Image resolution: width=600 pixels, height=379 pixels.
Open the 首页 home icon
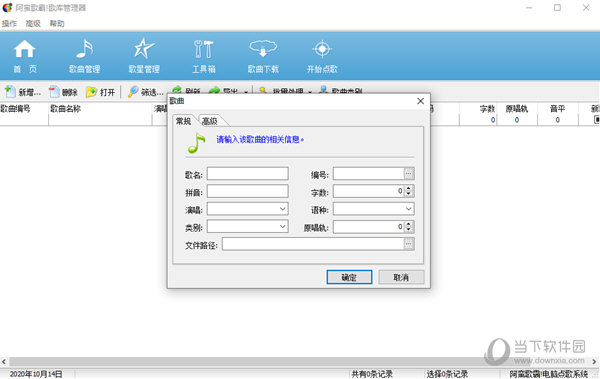click(25, 57)
